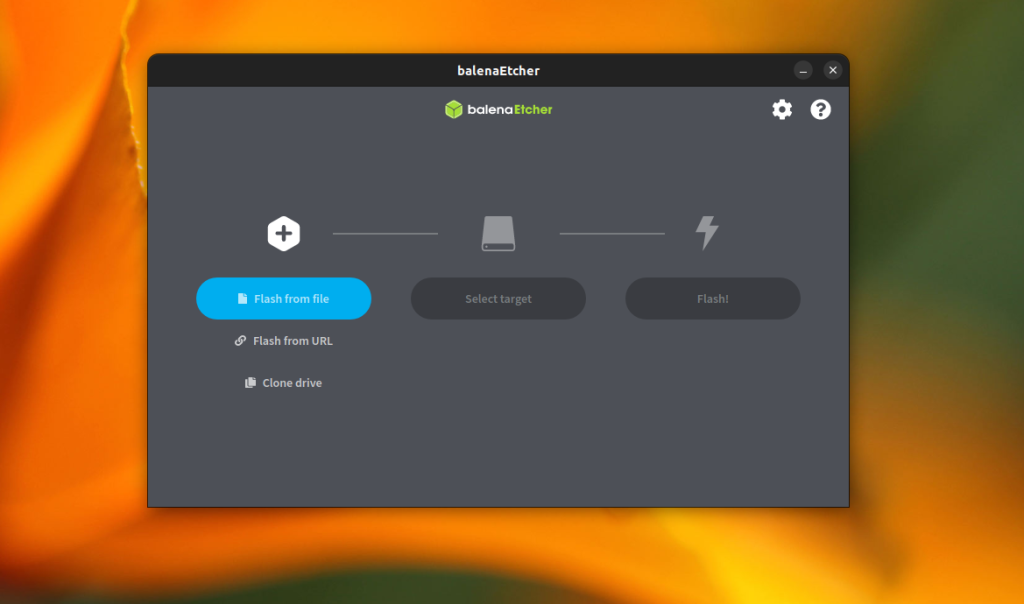Click the lightning bolt flash icon
The width and height of the screenshot is (1024, 604).
707,233
